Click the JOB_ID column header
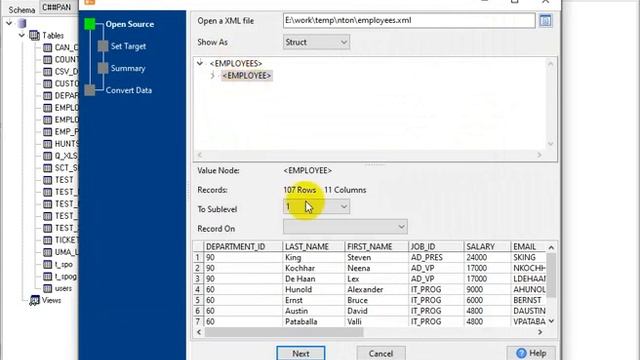 point(436,247)
